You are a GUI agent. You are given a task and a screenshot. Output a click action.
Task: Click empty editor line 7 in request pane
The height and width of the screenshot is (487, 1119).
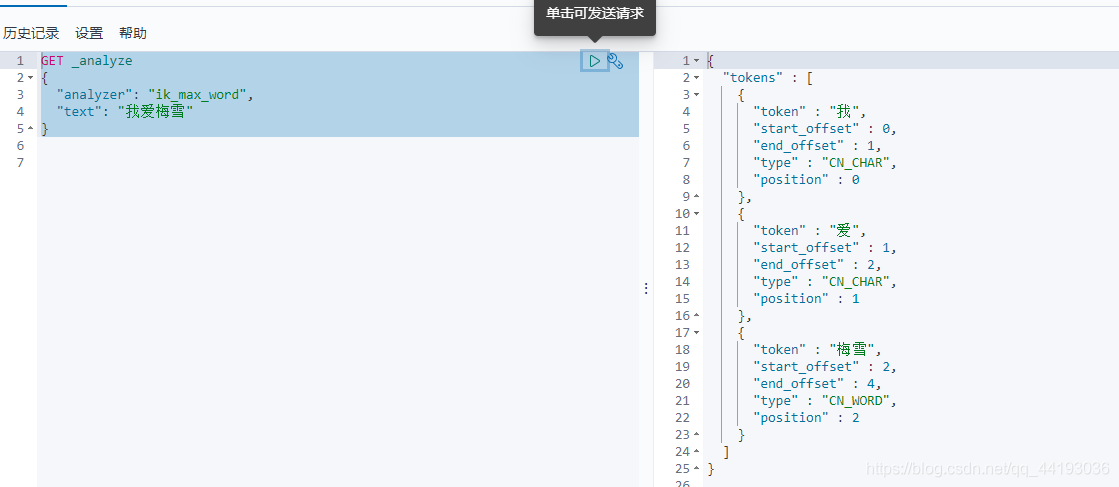(339, 163)
